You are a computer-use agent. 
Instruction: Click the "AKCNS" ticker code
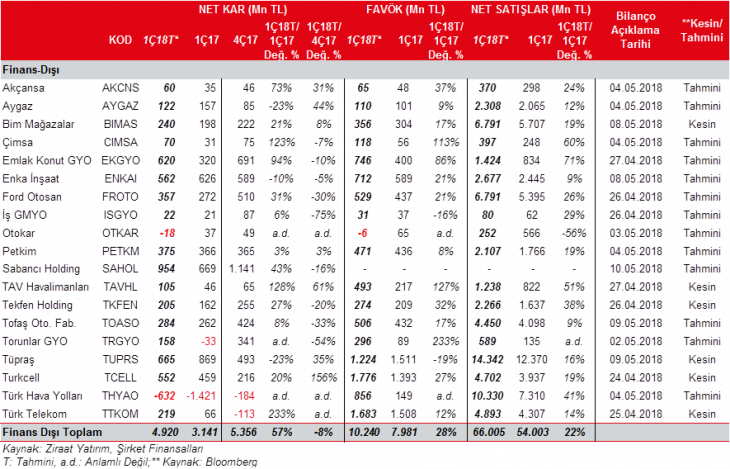[x=121, y=88]
